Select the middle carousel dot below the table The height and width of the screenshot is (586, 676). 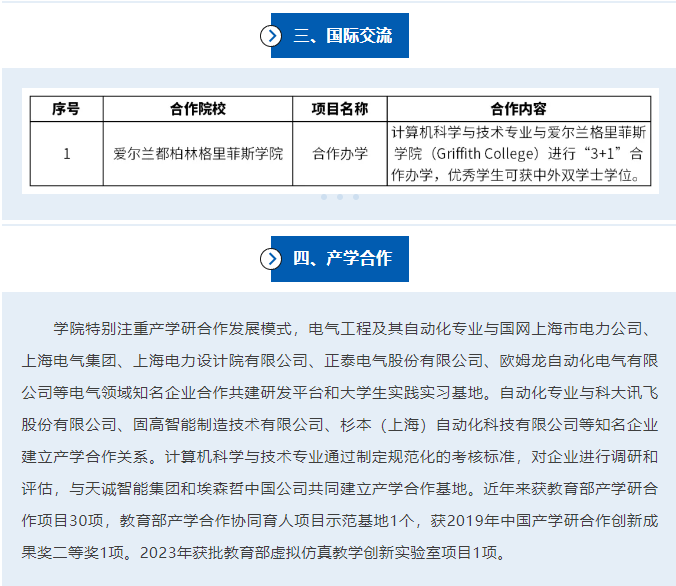tap(340, 197)
